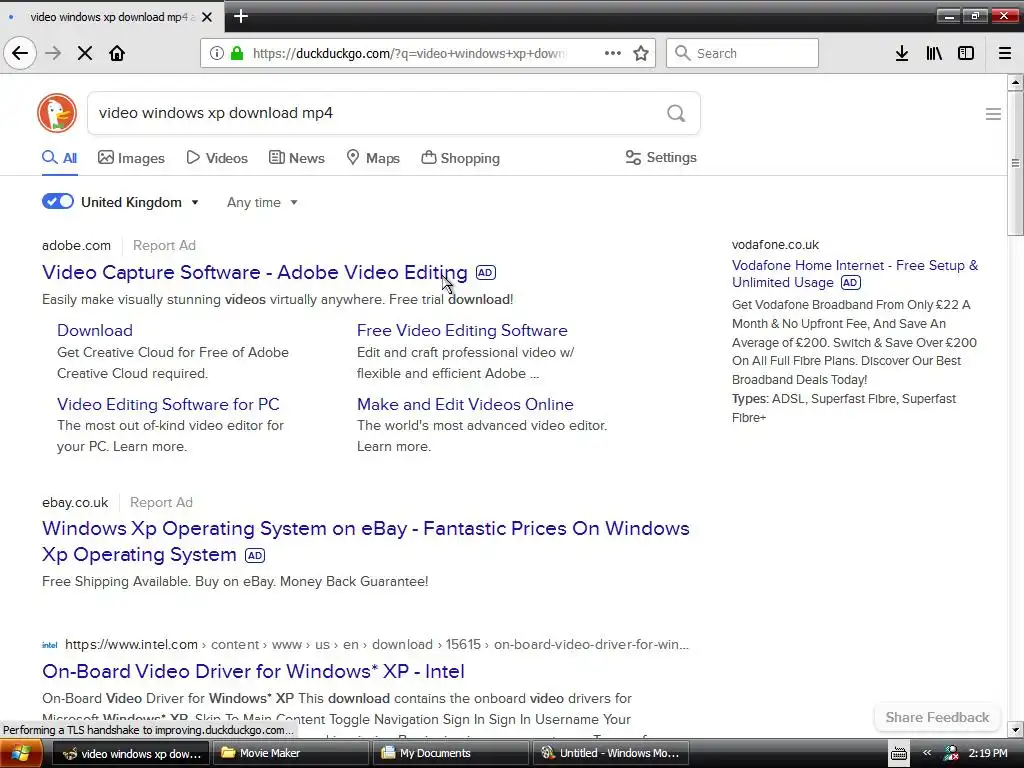Screen dimensions: 1024x768
Task: Toggle the United Kingdom region switch
Action: (x=58, y=201)
